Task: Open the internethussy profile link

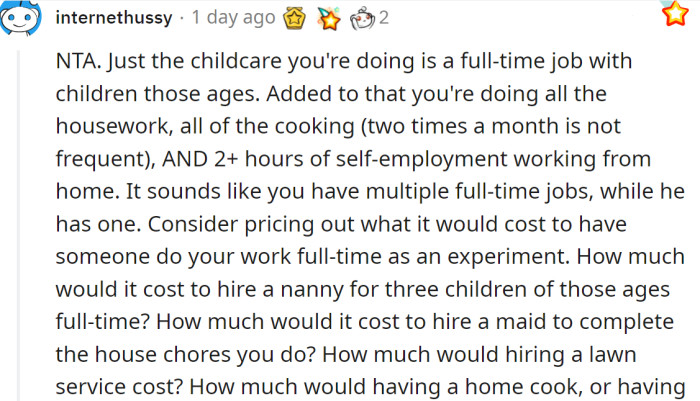Action: click(114, 17)
